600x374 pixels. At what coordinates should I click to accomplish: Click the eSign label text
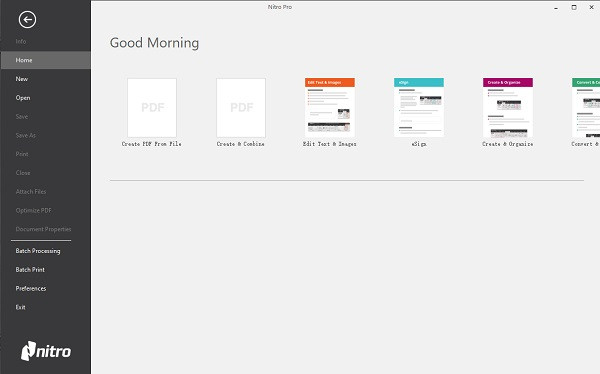click(419, 144)
